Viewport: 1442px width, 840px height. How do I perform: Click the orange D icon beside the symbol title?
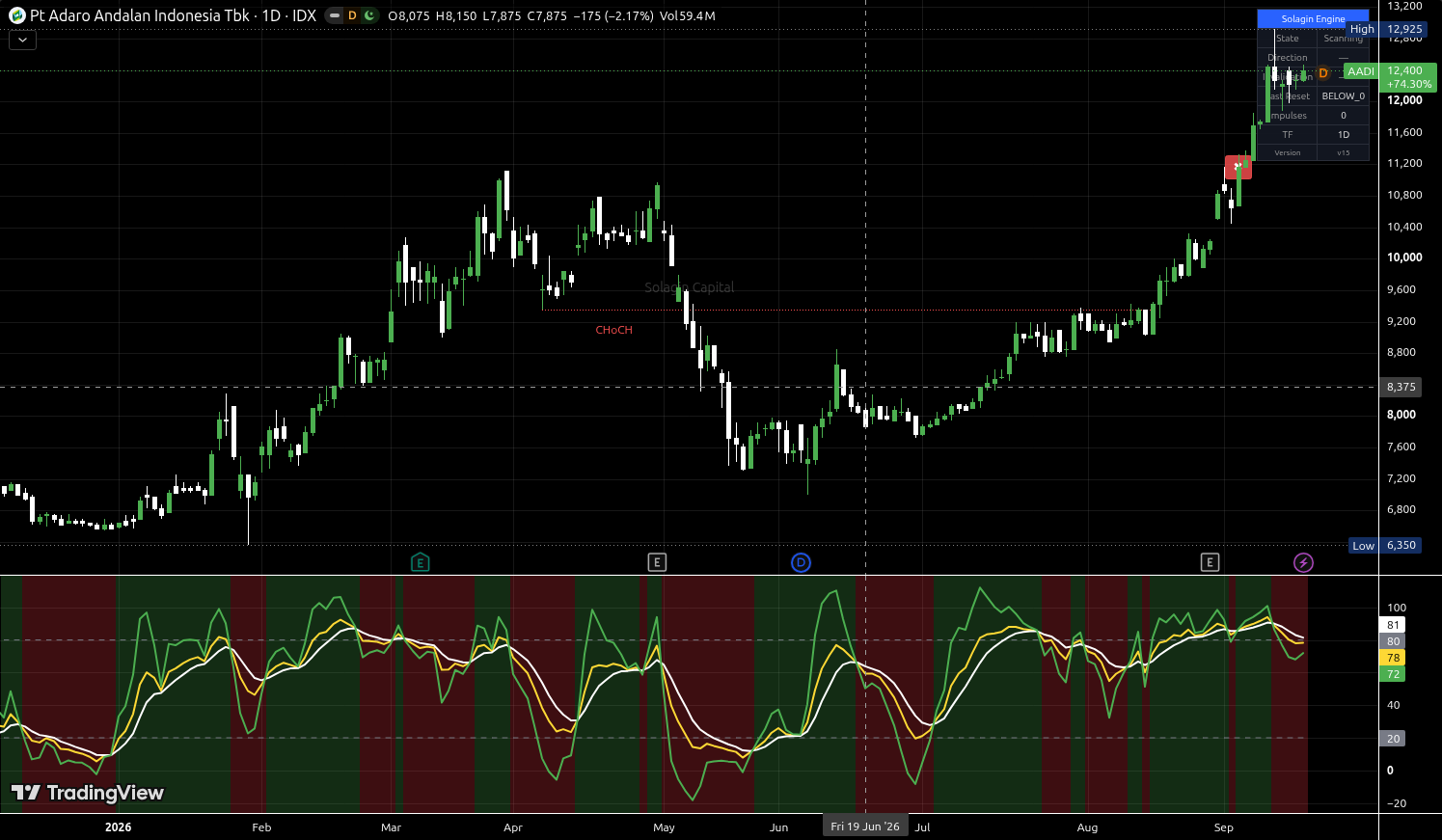click(x=352, y=15)
